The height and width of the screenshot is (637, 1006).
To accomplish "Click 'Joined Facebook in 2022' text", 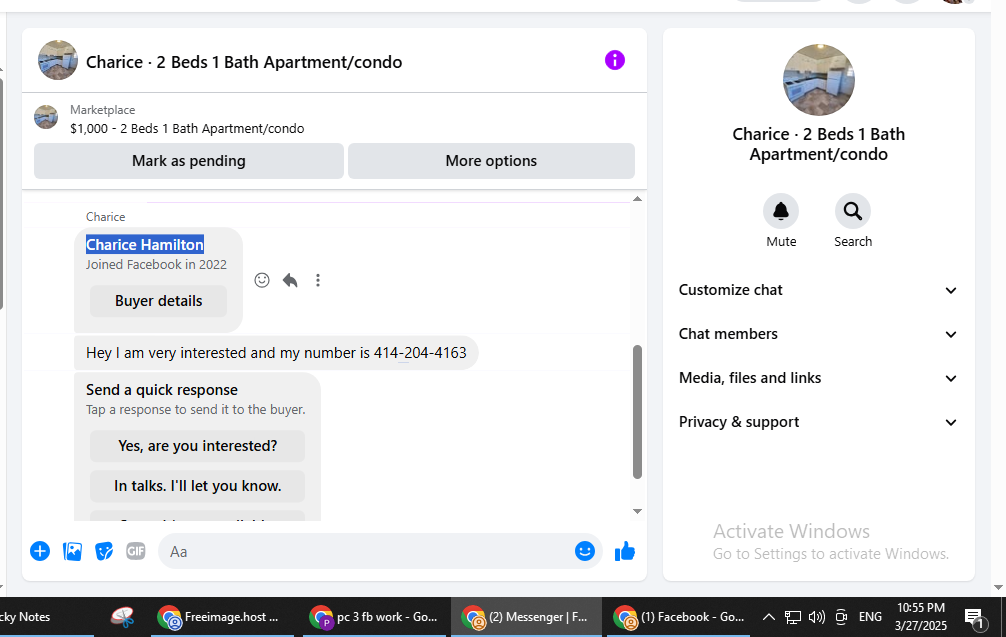I will [157, 265].
